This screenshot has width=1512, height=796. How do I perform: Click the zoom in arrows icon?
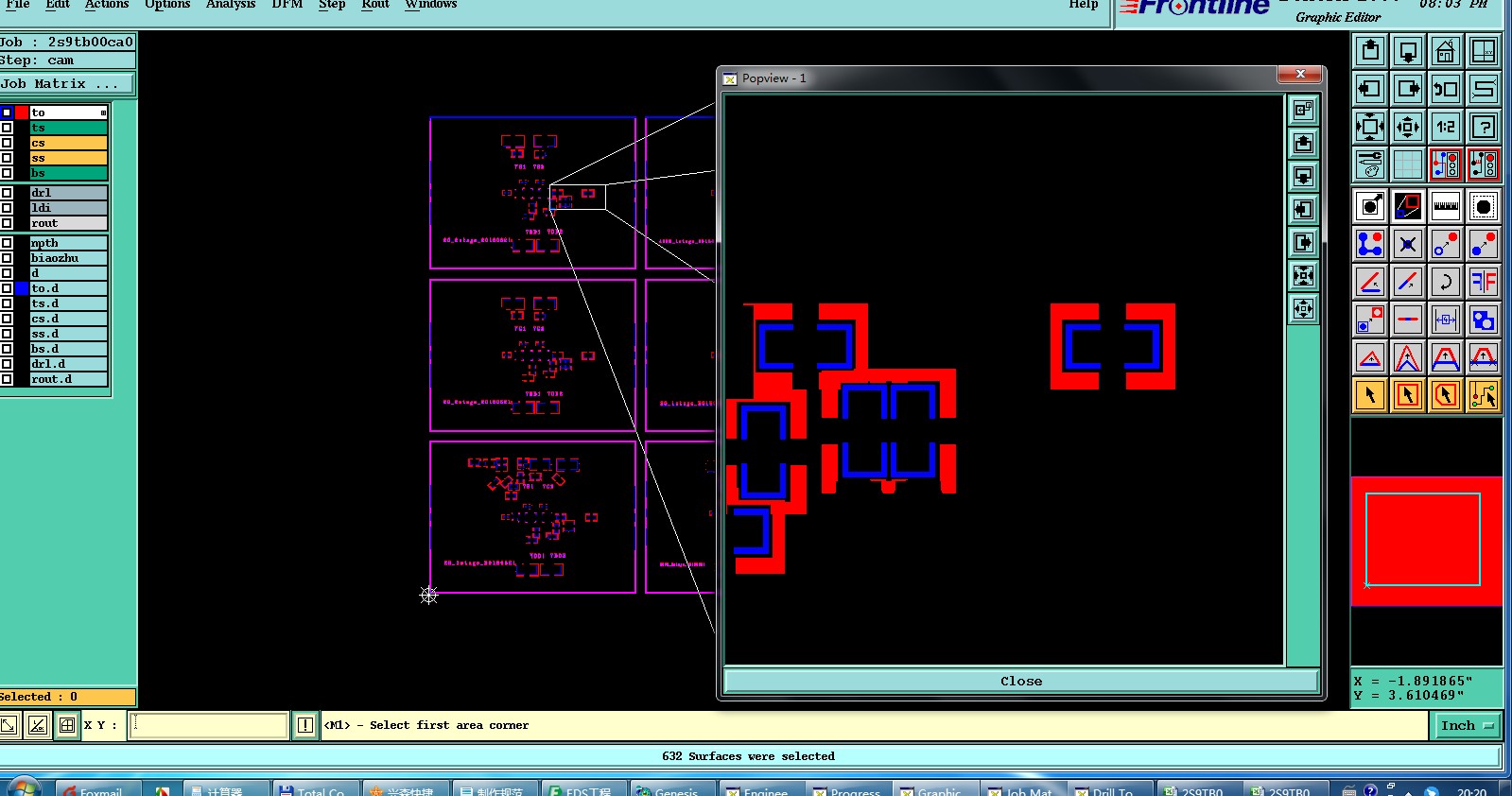click(x=1370, y=127)
